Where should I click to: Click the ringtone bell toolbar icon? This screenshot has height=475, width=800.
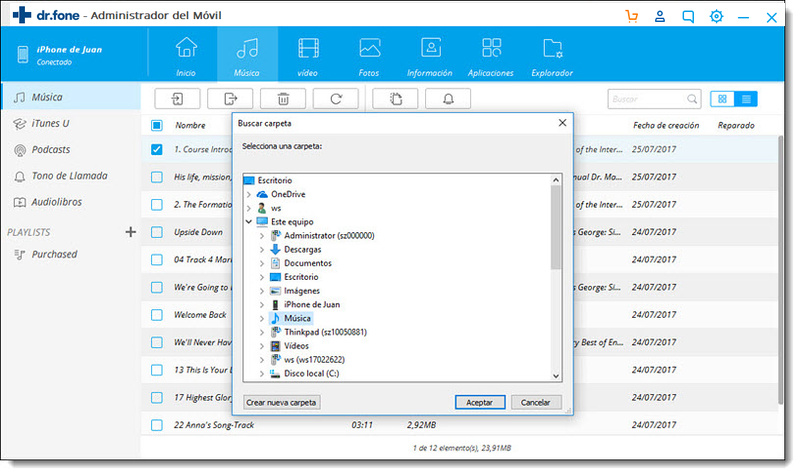[448, 98]
